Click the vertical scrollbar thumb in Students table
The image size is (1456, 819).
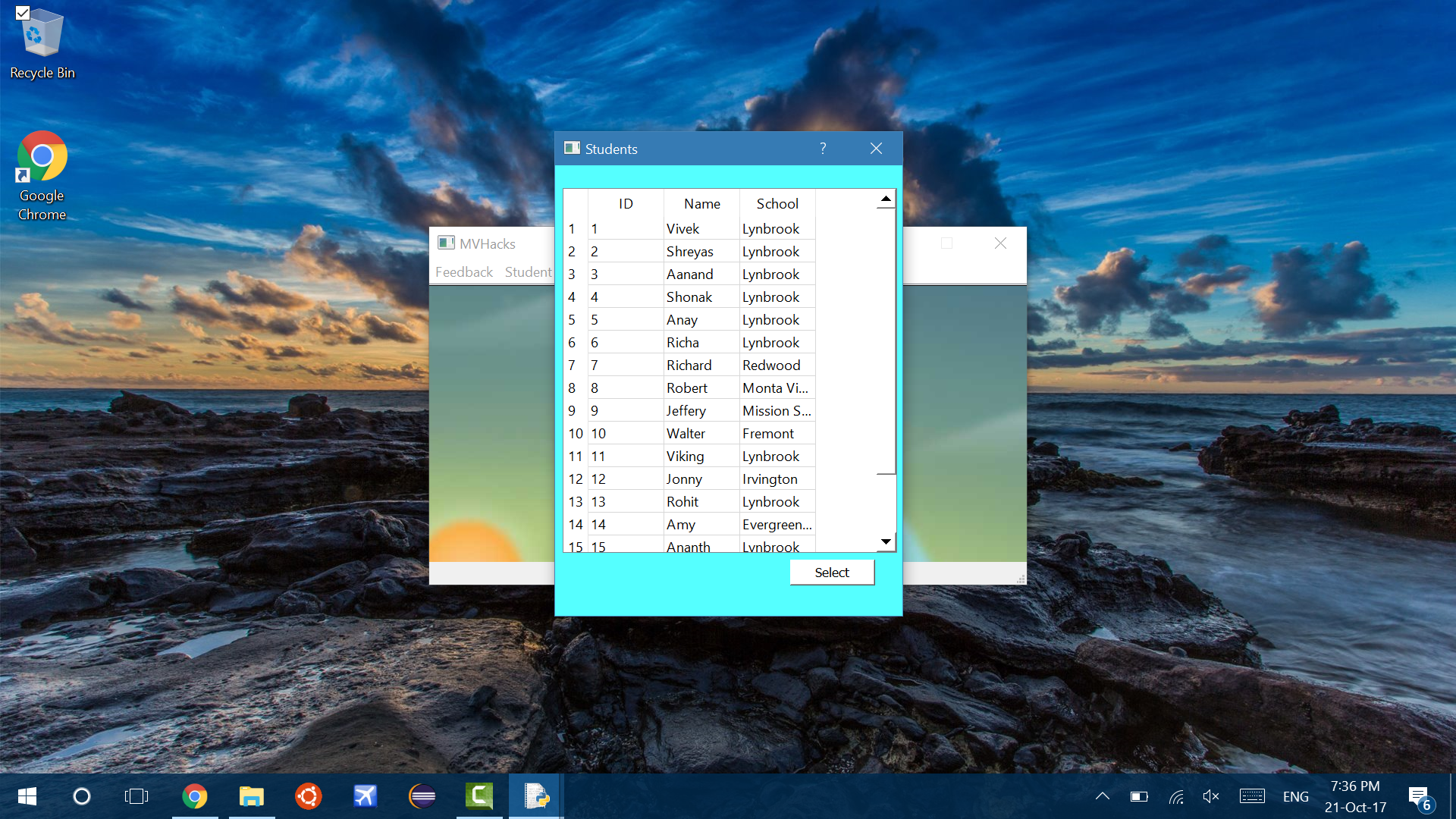pyautogui.click(x=886, y=341)
